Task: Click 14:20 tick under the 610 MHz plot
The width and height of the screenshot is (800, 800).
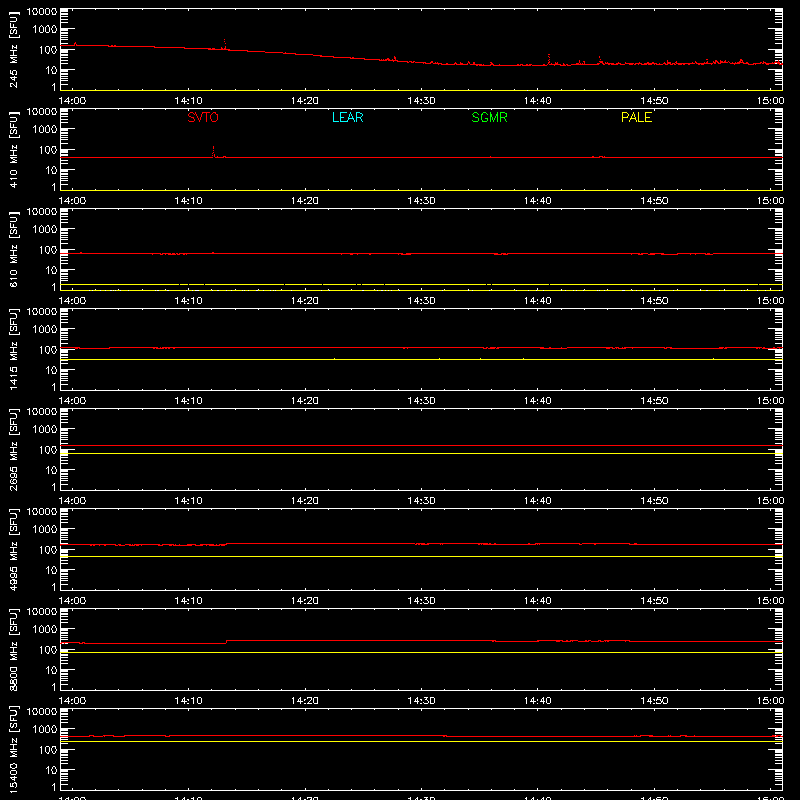Action: pyautogui.click(x=305, y=301)
